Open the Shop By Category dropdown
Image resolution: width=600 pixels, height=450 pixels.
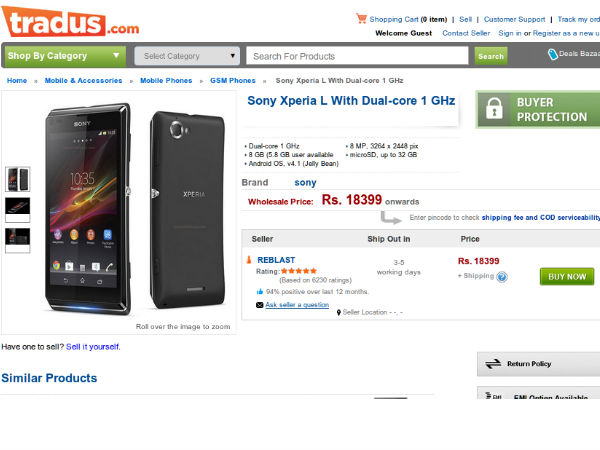pyautogui.click(x=65, y=56)
